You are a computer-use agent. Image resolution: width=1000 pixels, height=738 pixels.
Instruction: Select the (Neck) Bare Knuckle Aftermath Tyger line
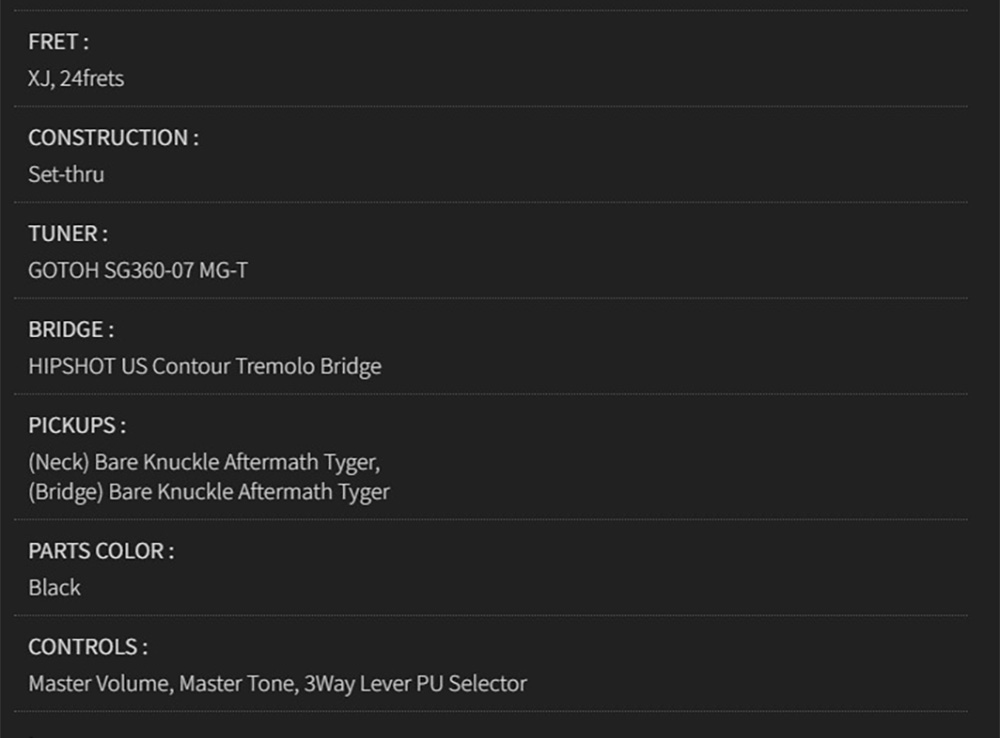point(204,462)
